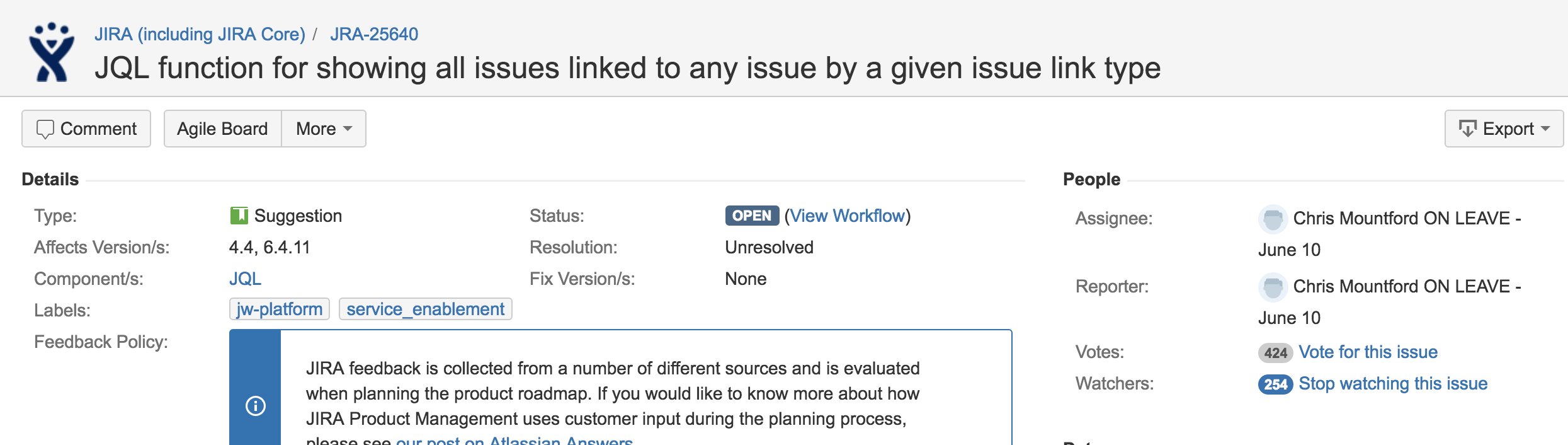Open the More actions dropdown
Screen dimensions: 1568x445
[324, 129]
